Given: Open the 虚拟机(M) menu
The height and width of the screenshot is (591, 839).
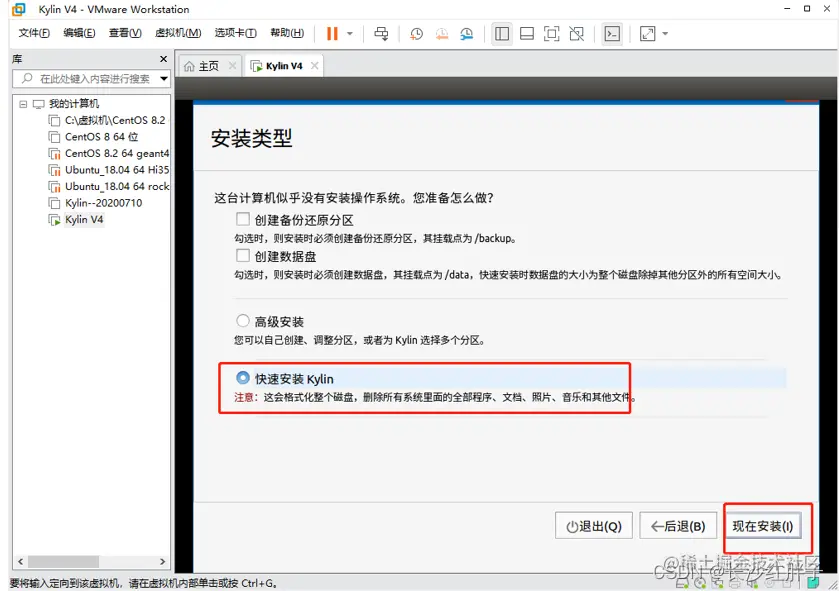Looking at the screenshot, I should 178,32.
